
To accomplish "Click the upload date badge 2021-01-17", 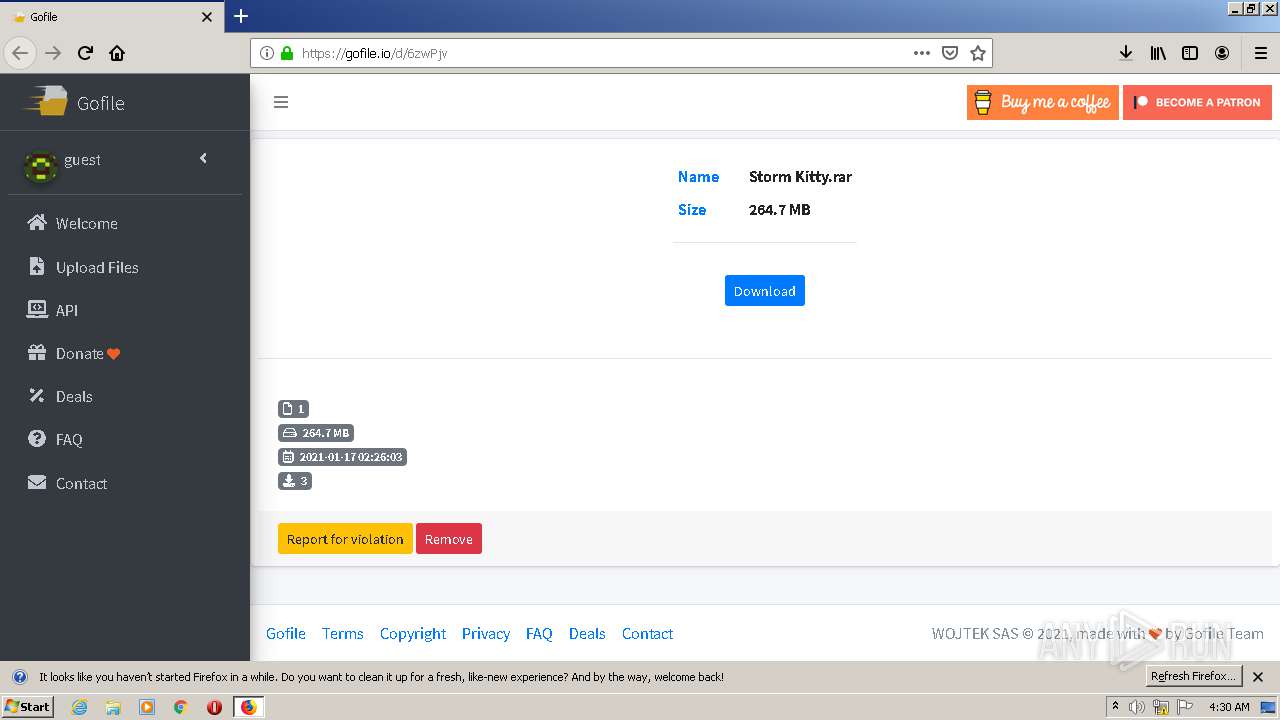I will (342, 457).
